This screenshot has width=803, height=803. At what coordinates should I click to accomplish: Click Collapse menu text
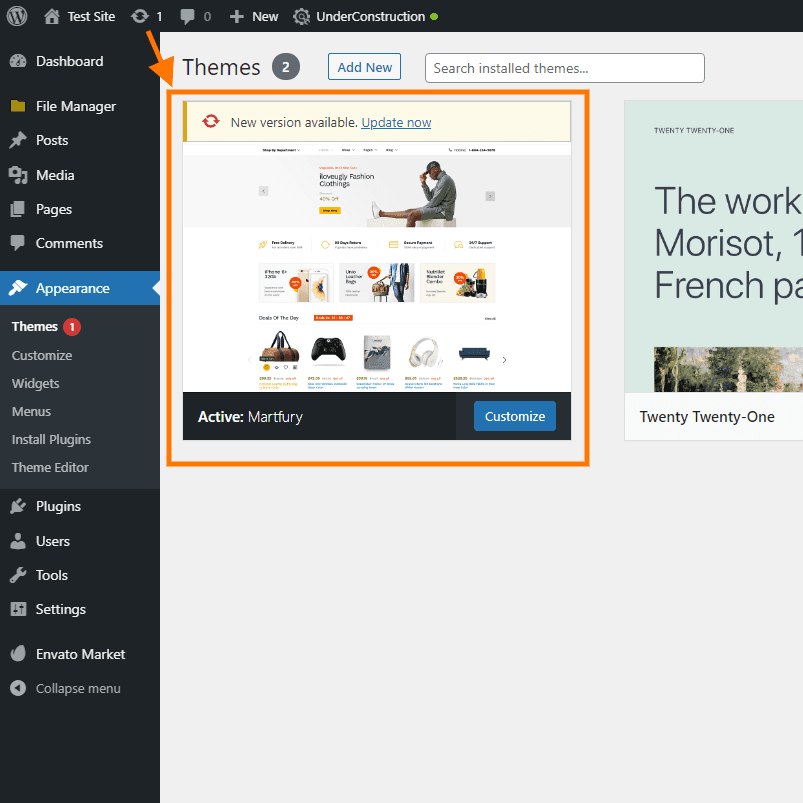[78, 689]
